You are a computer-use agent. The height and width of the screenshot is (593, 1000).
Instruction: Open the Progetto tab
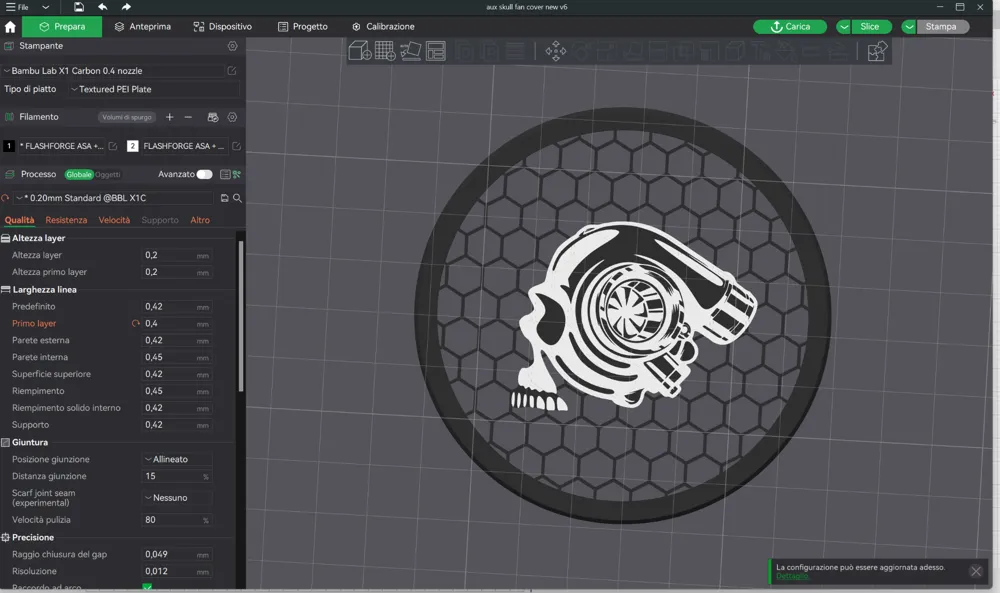click(303, 27)
